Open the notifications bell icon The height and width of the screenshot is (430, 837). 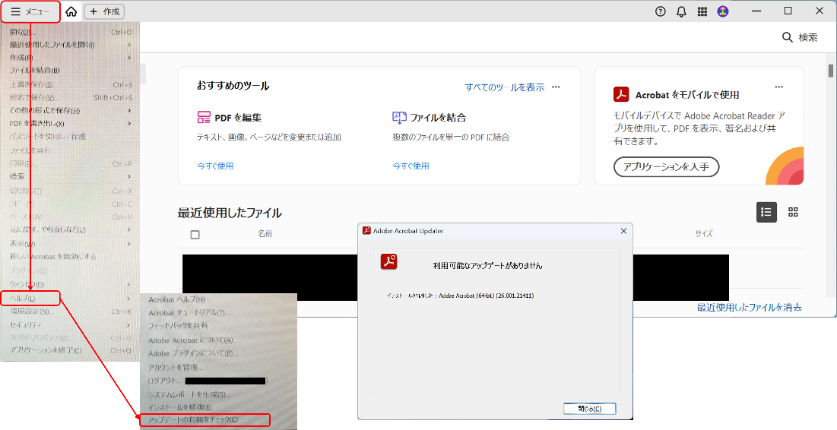point(681,11)
